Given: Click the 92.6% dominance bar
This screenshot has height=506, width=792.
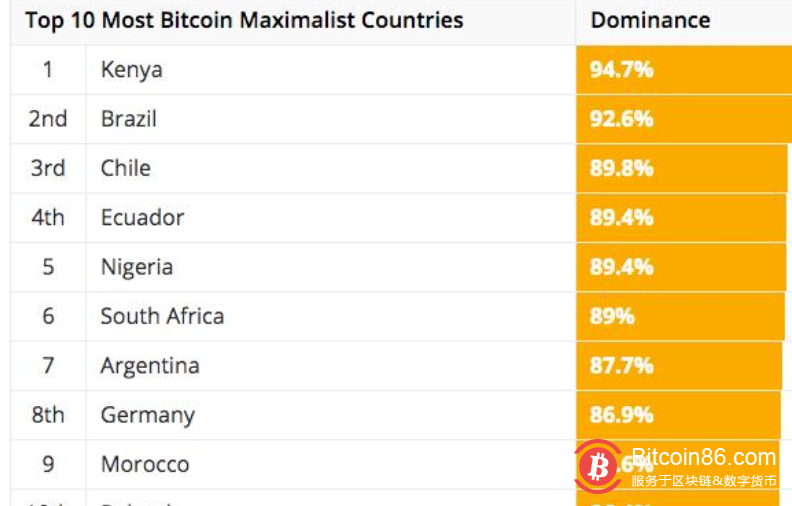Looking at the screenshot, I should (683, 119).
